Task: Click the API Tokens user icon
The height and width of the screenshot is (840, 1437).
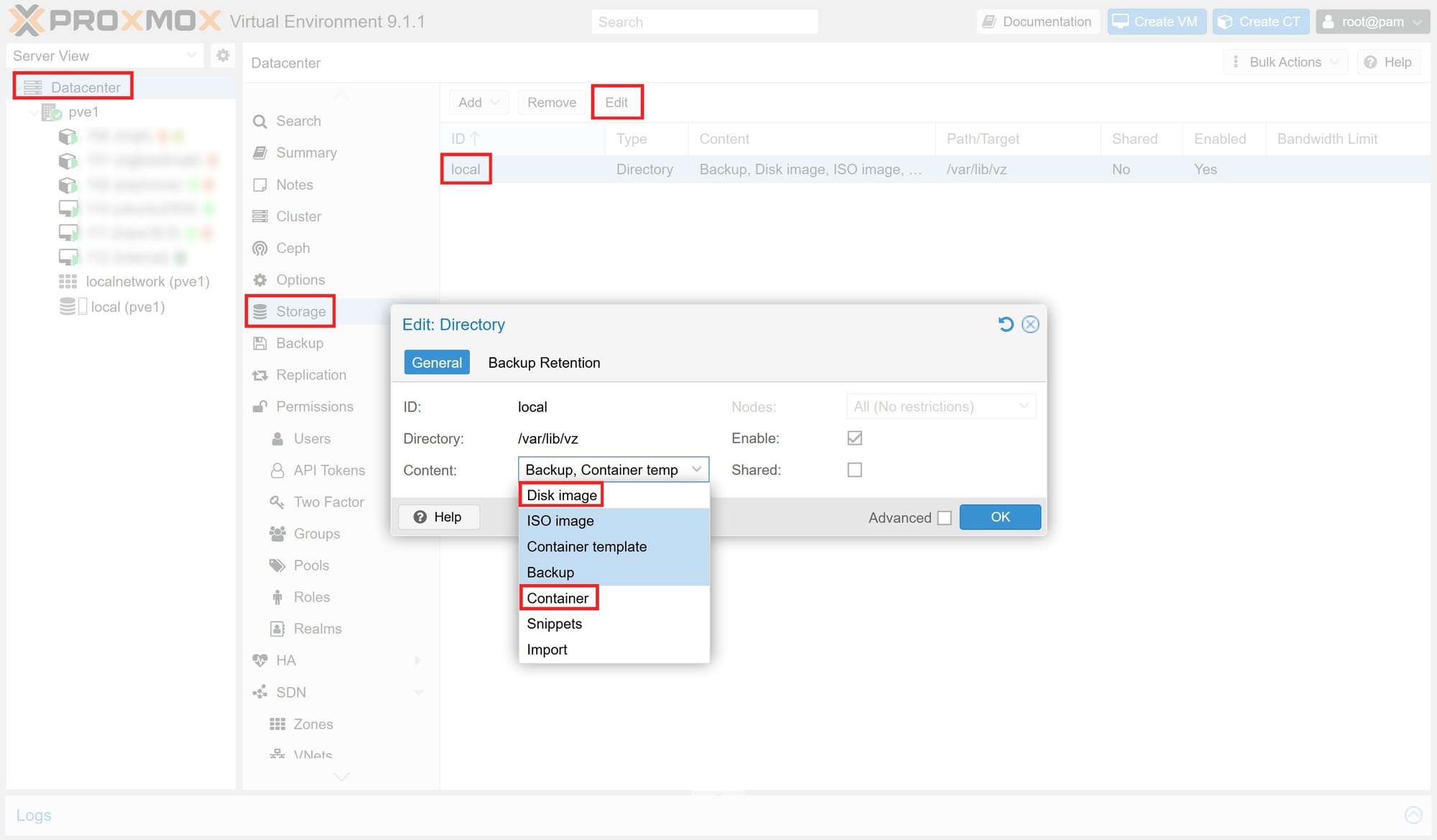Action: tap(277, 470)
